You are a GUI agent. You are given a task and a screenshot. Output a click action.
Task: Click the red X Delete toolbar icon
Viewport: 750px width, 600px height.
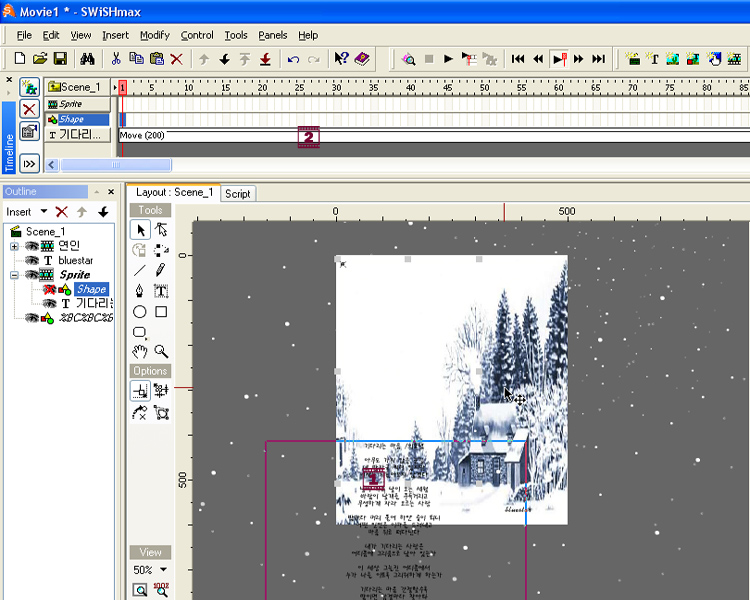coord(176,59)
